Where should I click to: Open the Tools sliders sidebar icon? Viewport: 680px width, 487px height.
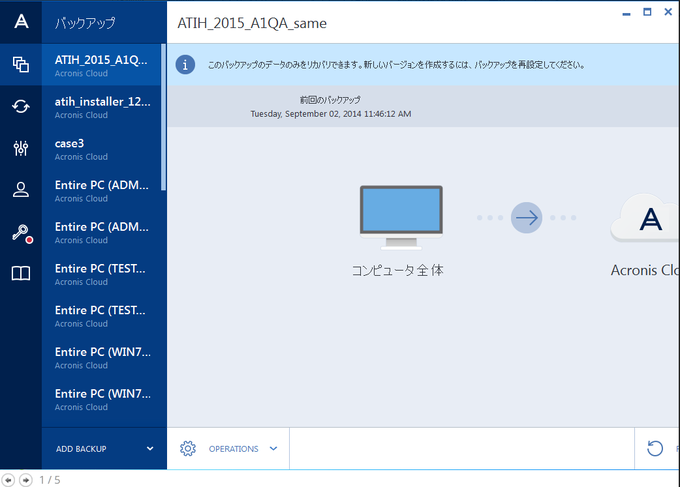tap(21, 148)
